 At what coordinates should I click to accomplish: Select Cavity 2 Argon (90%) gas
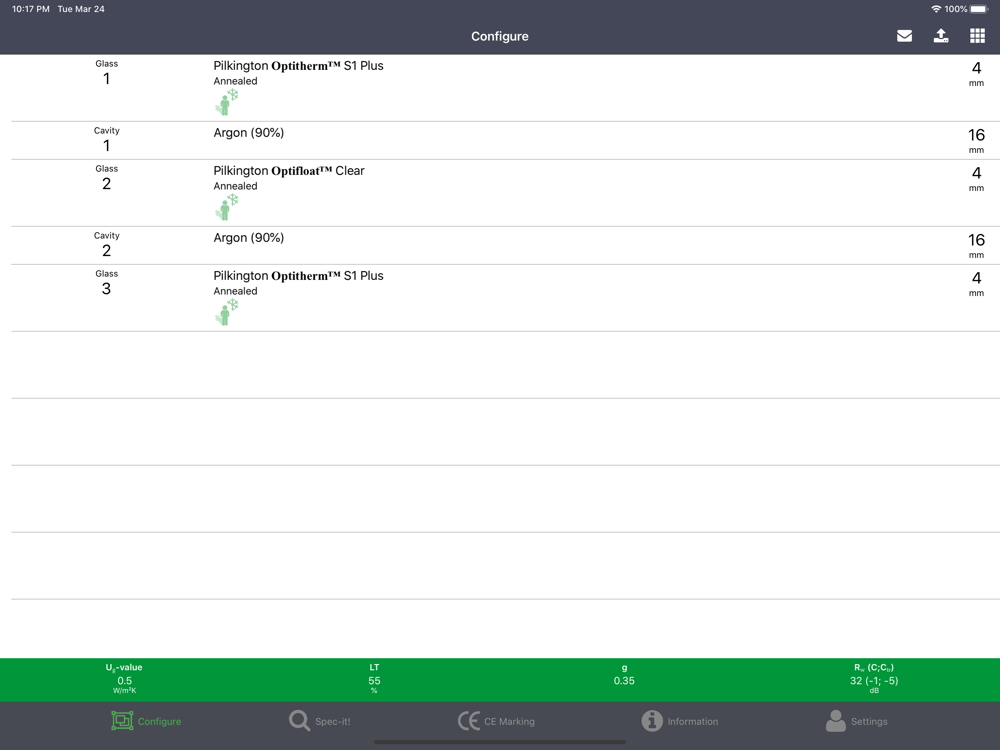point(249,238)
